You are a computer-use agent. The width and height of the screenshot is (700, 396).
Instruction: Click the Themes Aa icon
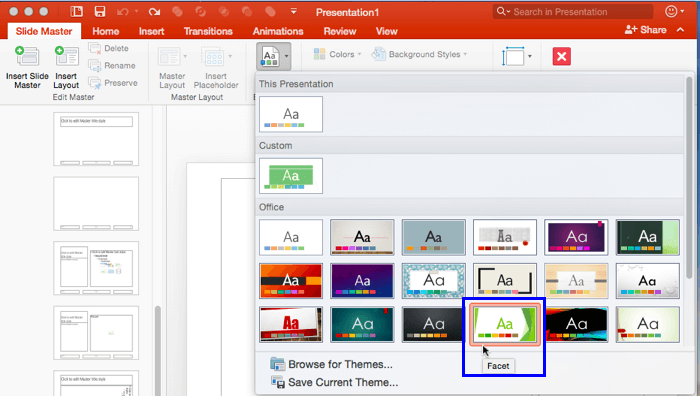[270, 57]
